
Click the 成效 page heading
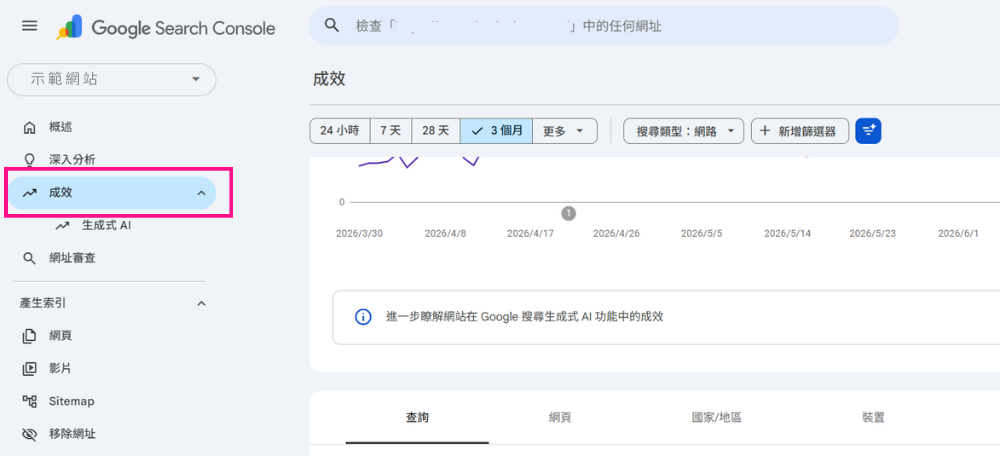point(329,79)
